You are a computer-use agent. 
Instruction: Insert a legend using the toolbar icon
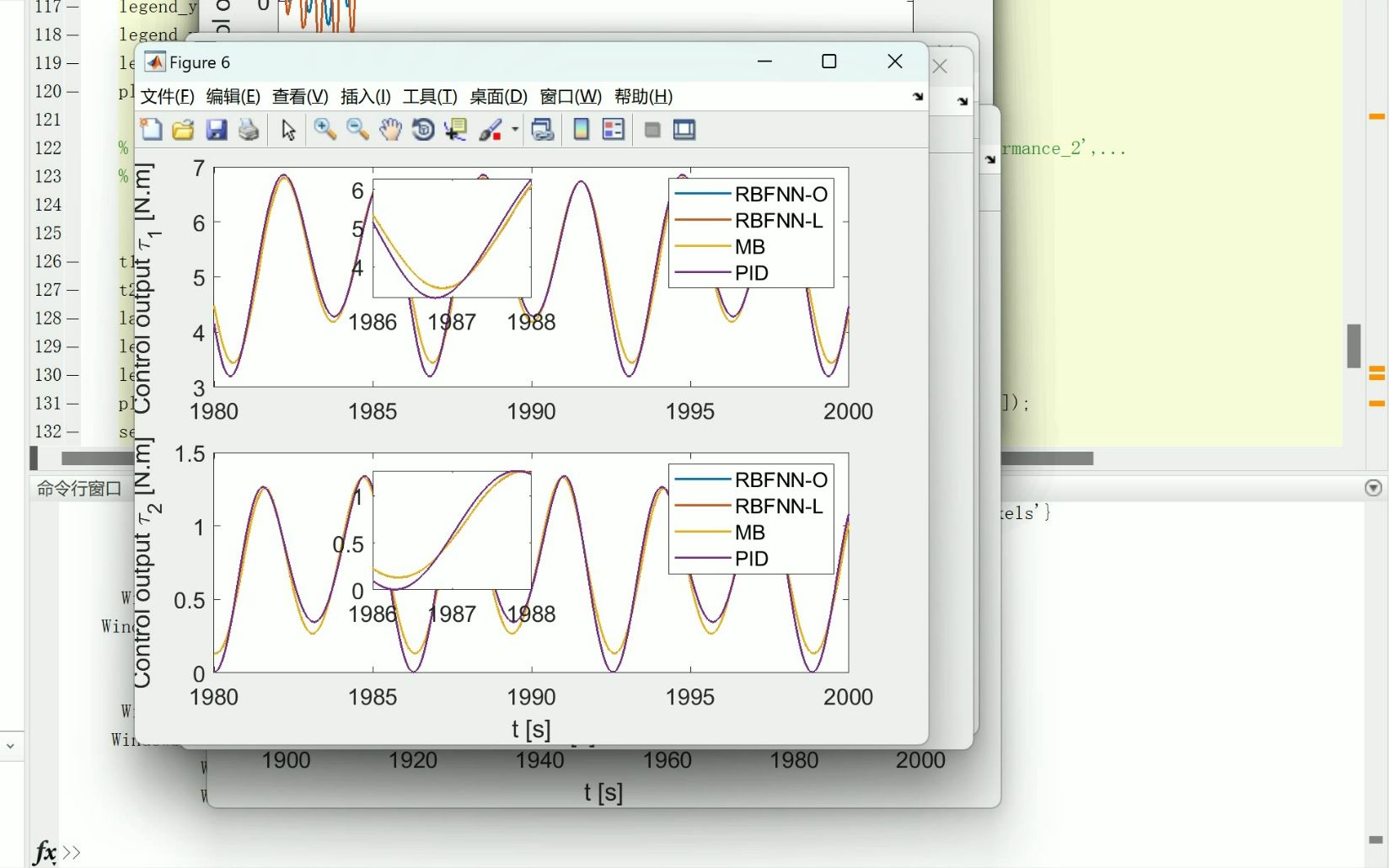(x=614, y=130)
